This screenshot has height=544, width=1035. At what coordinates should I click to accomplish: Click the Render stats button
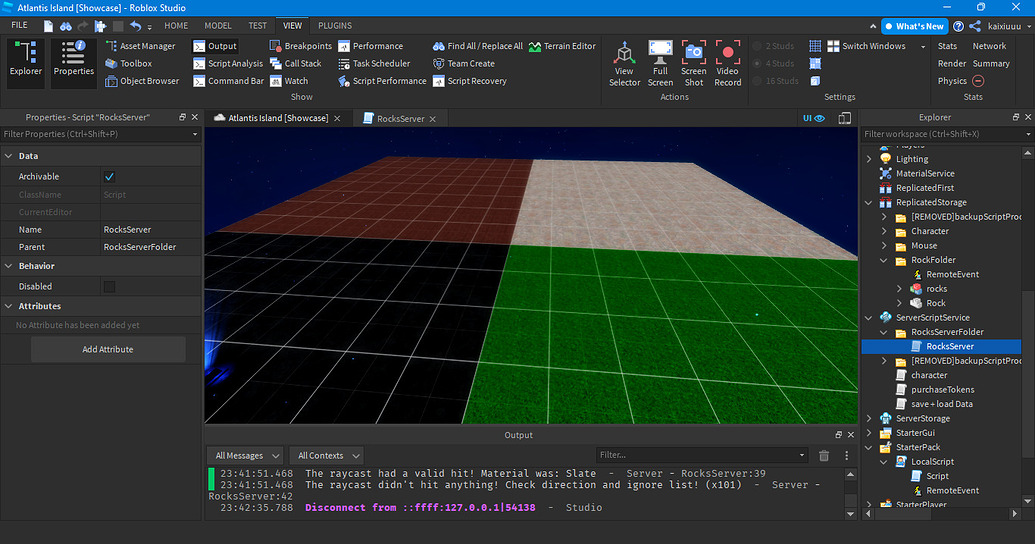coord(952,63)
